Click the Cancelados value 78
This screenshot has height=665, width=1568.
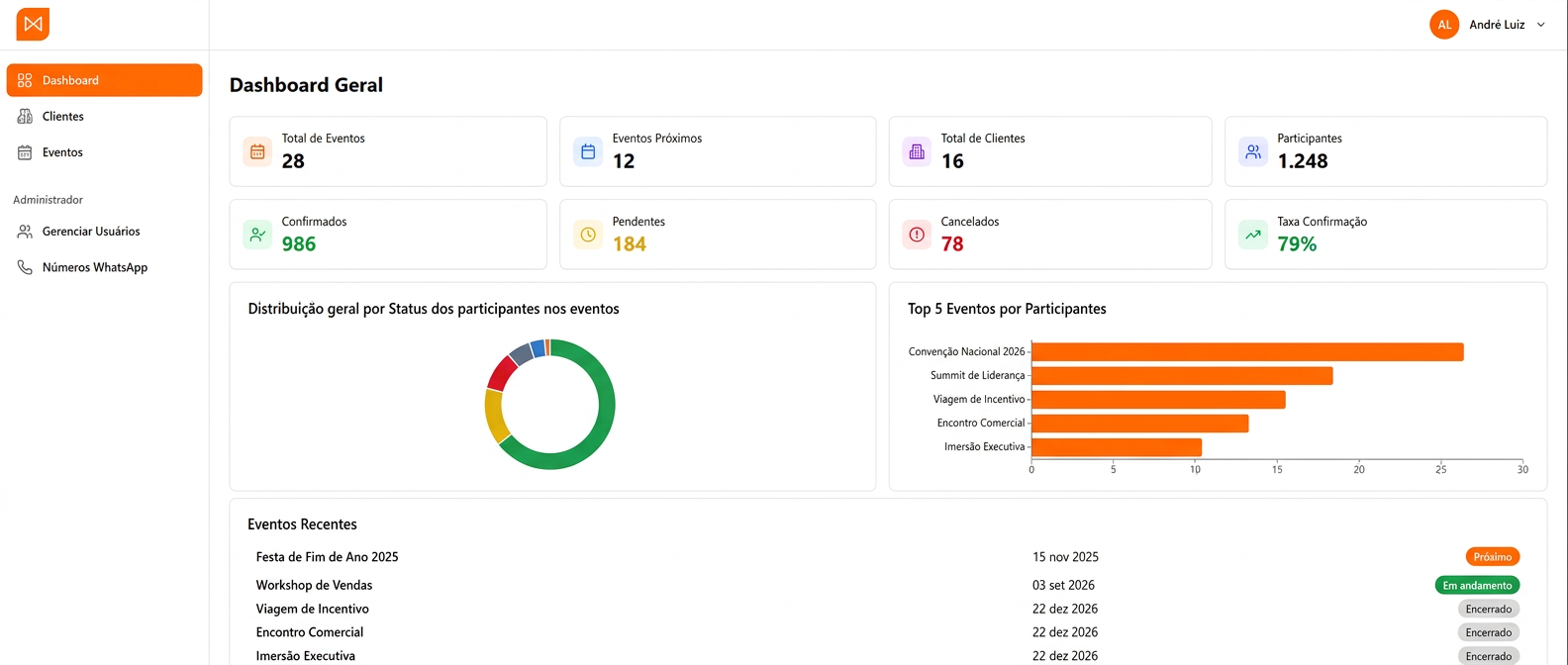click(952, 244)
